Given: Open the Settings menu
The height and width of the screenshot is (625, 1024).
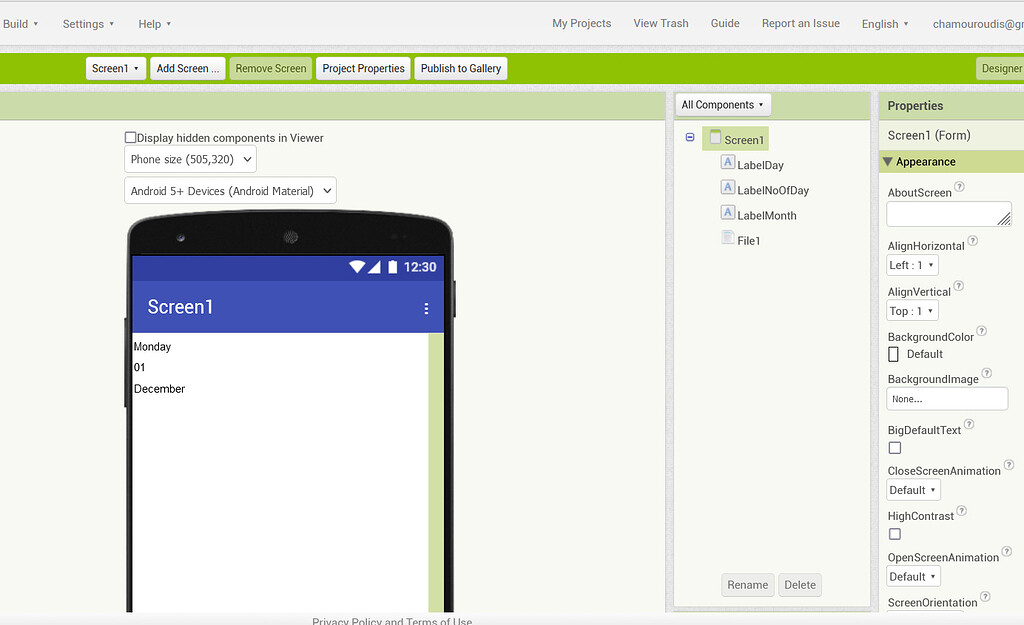Looking at the screenshot, I should pos(88,24).
